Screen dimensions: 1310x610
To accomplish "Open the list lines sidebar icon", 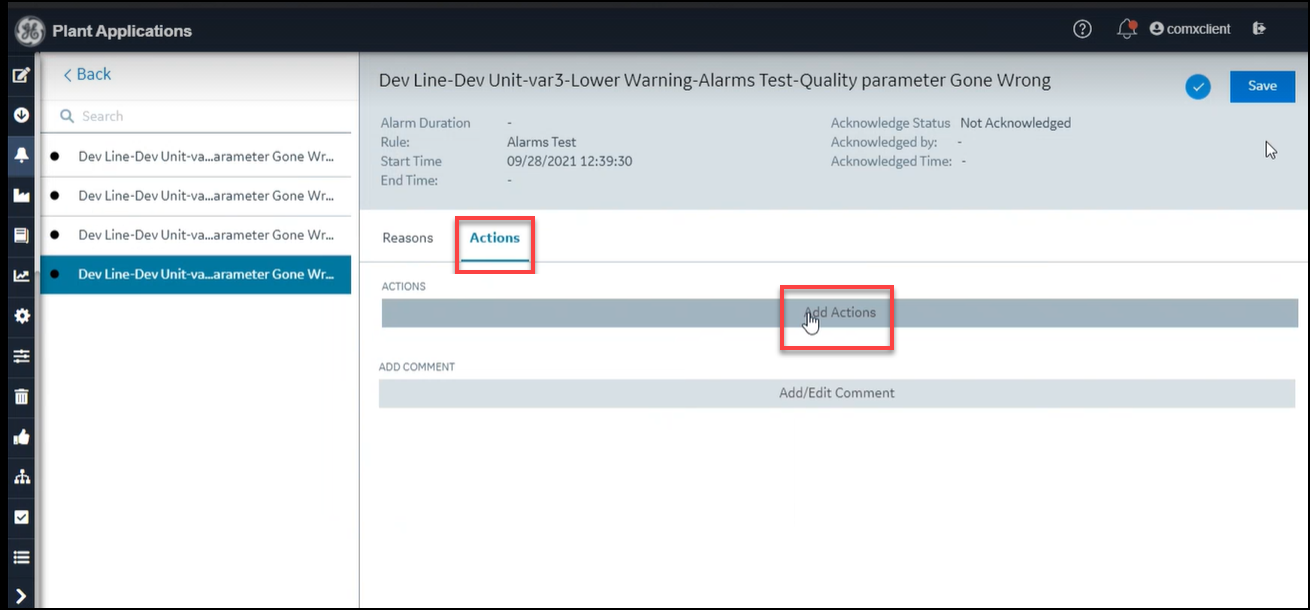I will 21,557.
